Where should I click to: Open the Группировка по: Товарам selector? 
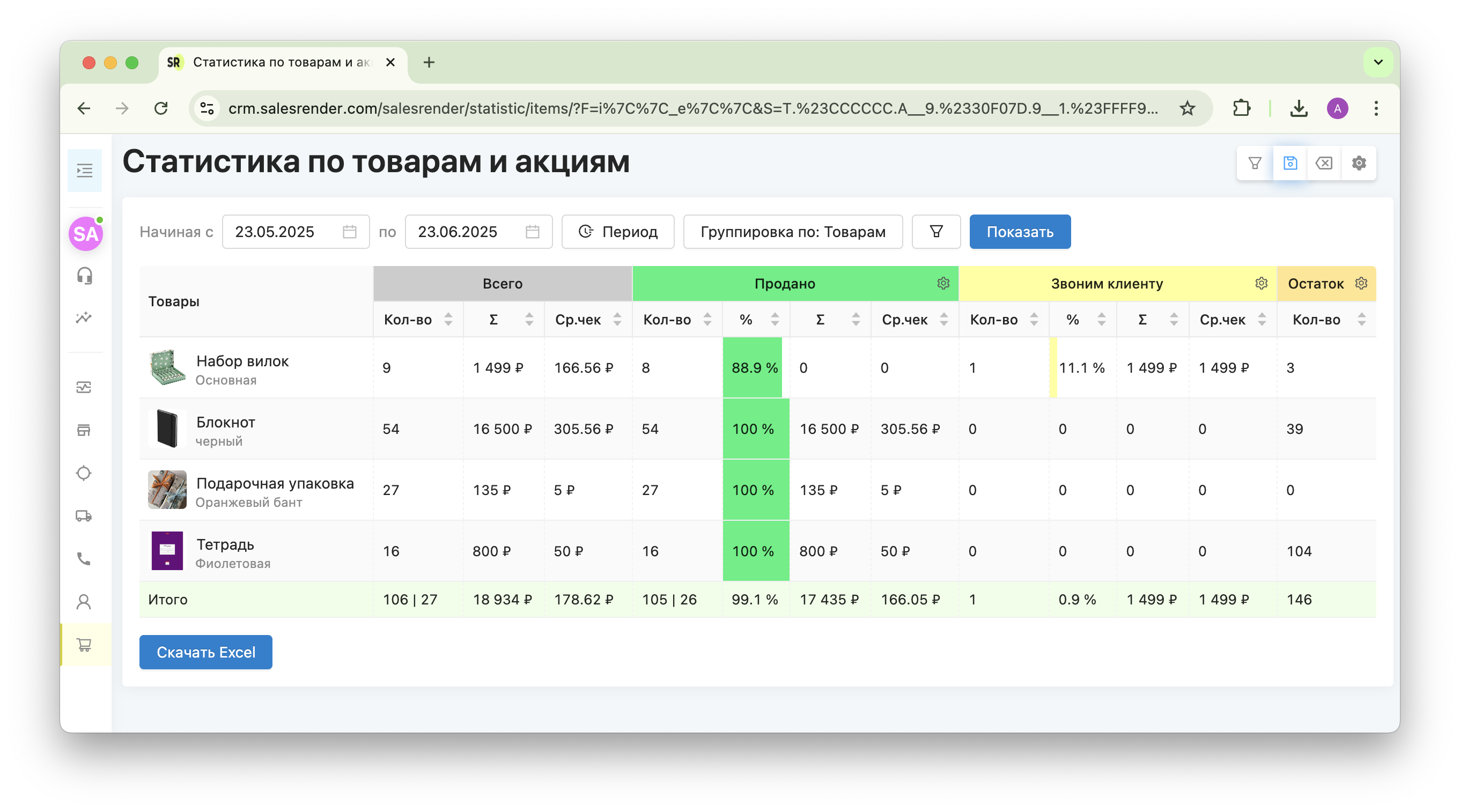click(x=793, y=232)
